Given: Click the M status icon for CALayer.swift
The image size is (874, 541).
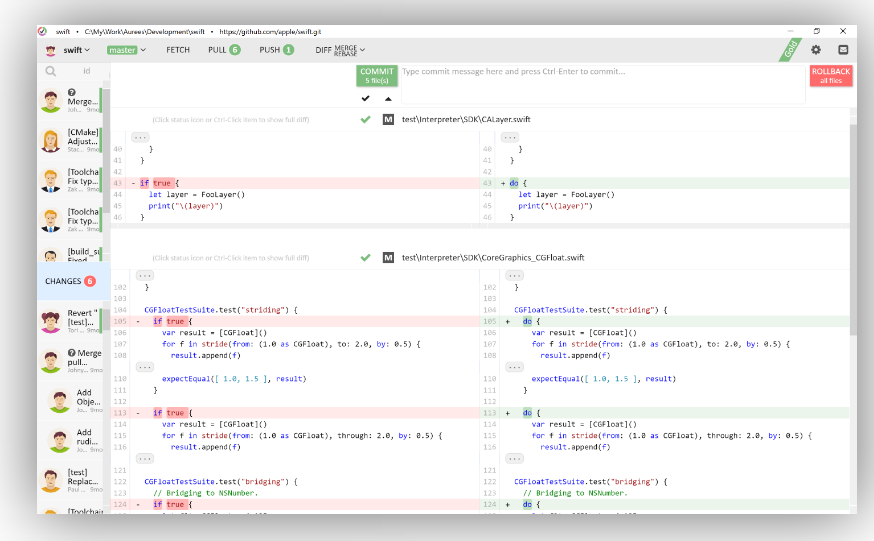Looking at the screenshot, I should (388, 119).
